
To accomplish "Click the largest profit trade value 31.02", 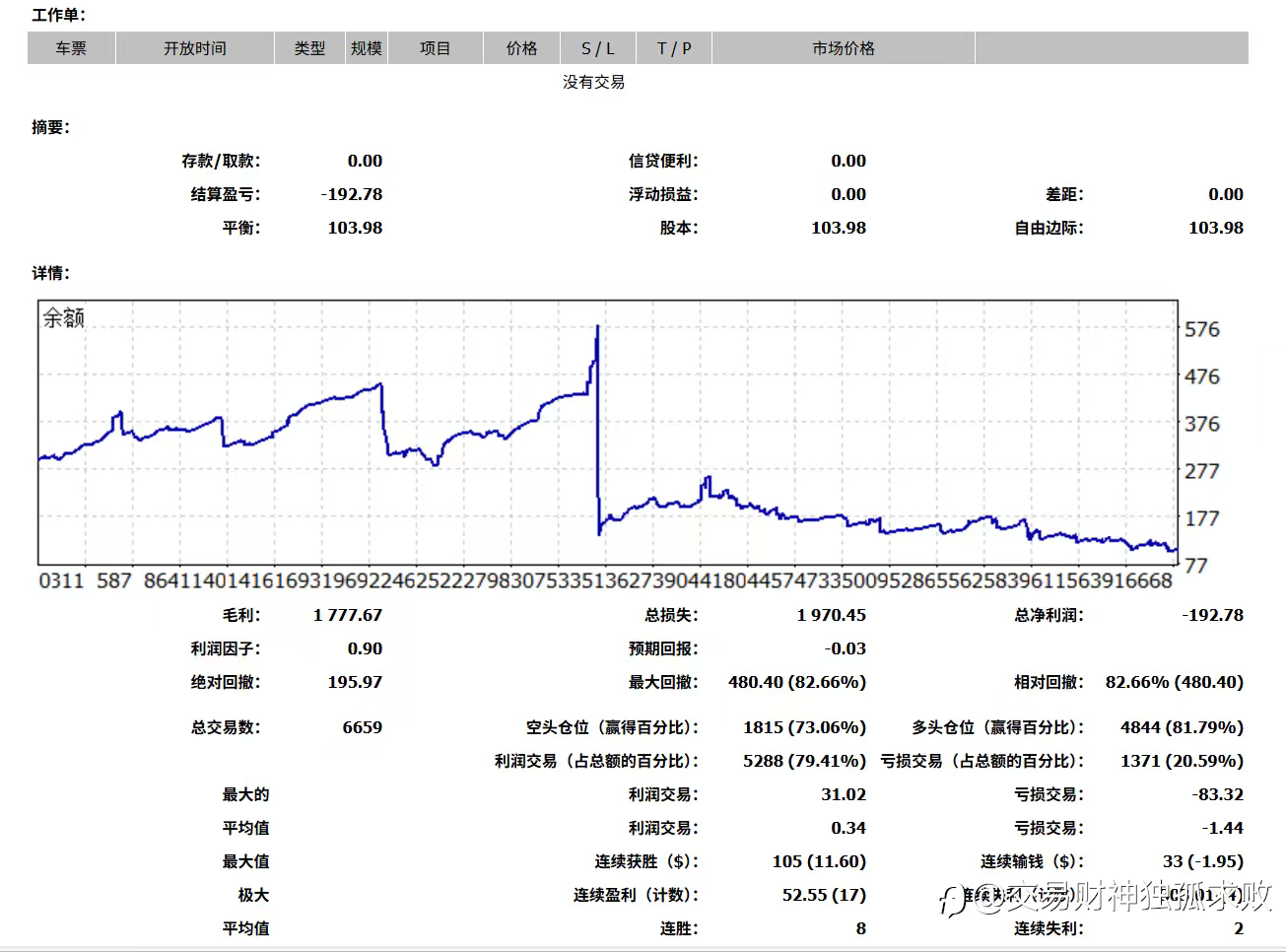I will pos(844,794).
